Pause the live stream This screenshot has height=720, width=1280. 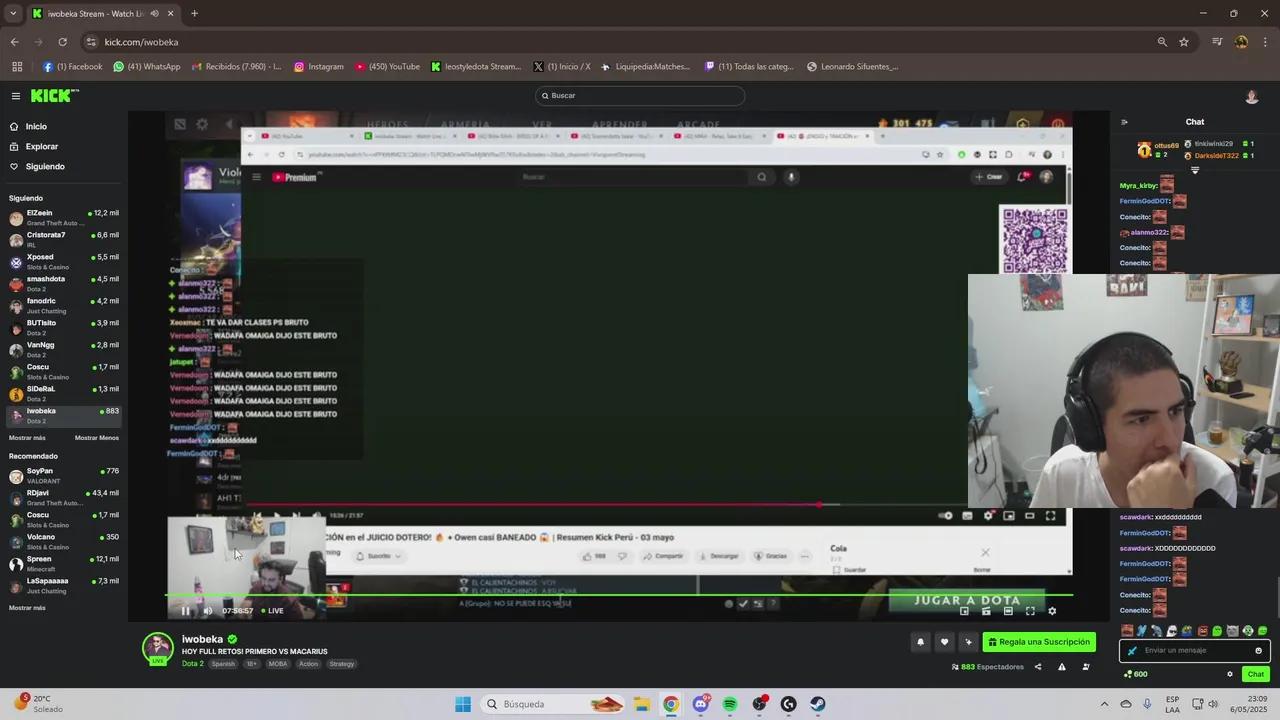185,611
